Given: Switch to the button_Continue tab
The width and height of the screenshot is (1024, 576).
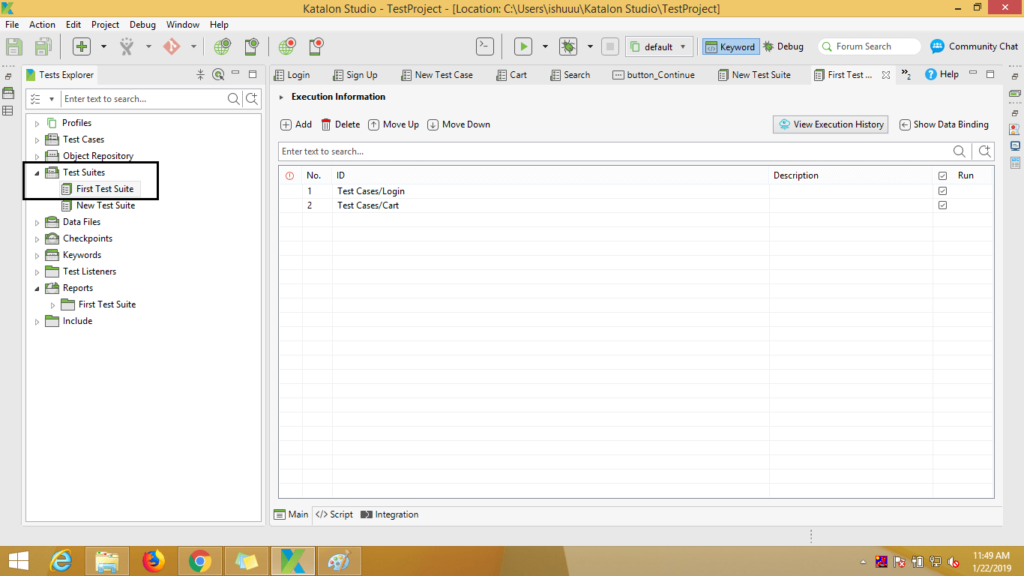Looking at the screenshot, I should [x=654, y=74].
